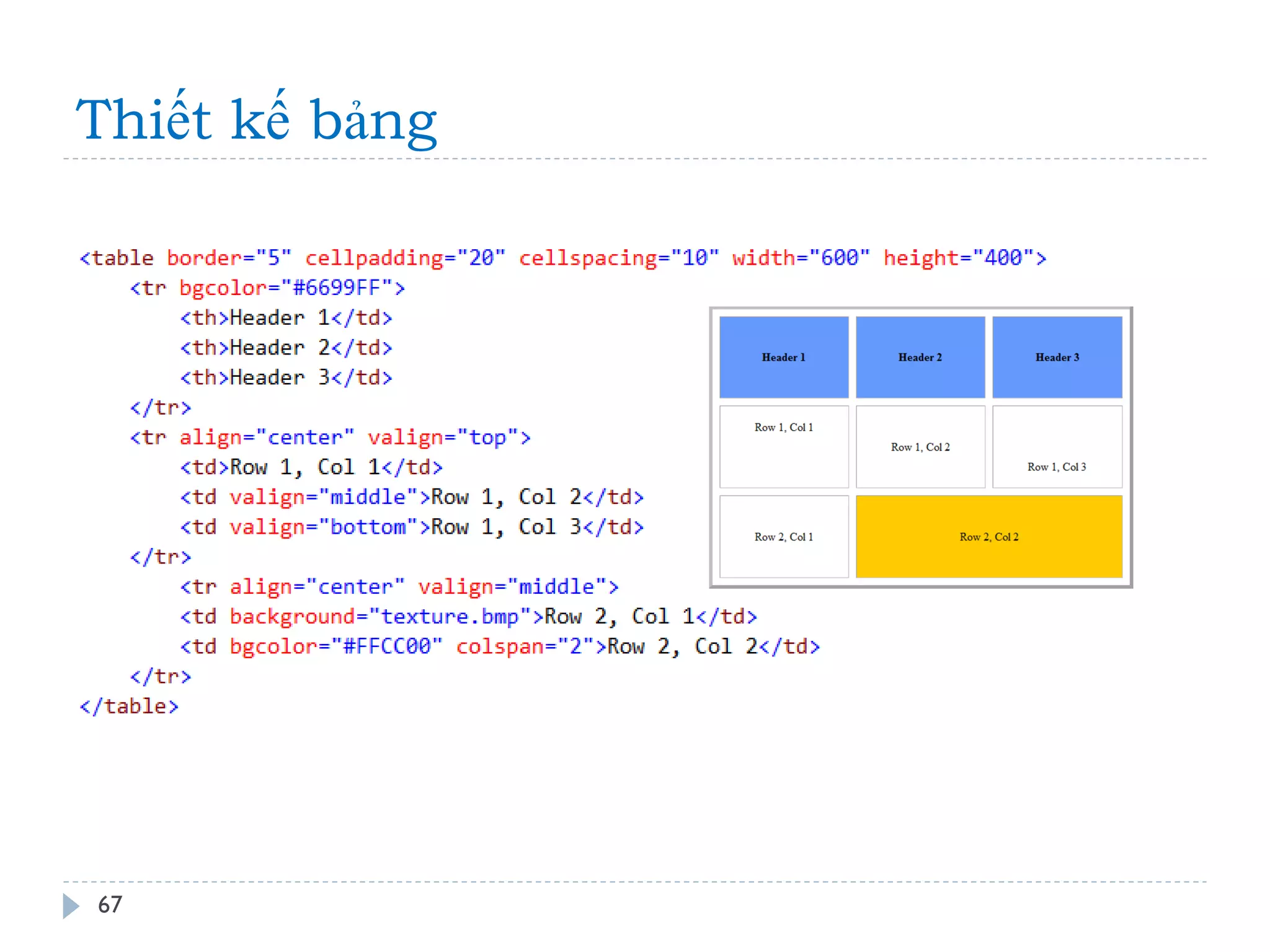Click the slide number arrow marker

(71, 906)
